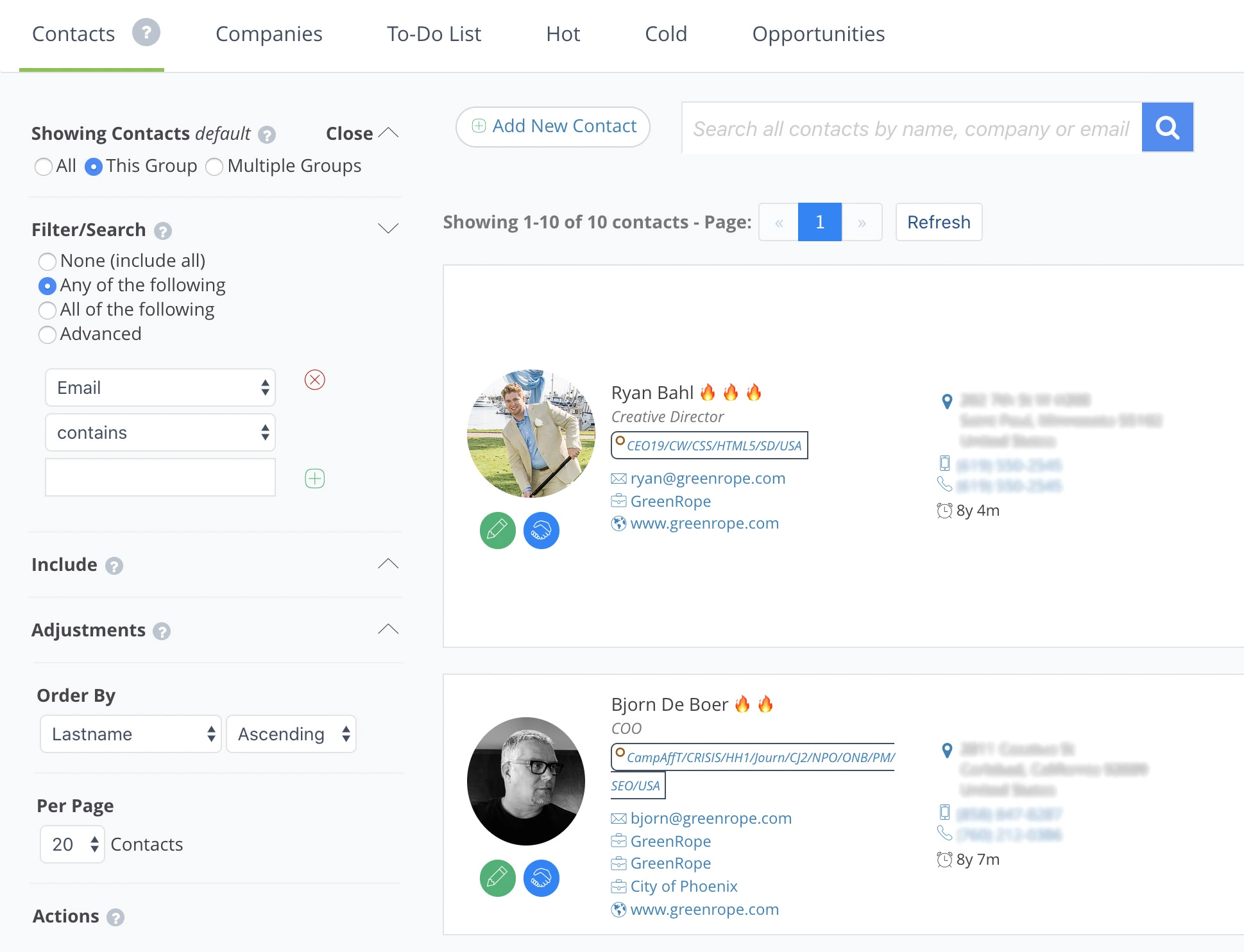Click the filter value text input box

pos(160,477)
